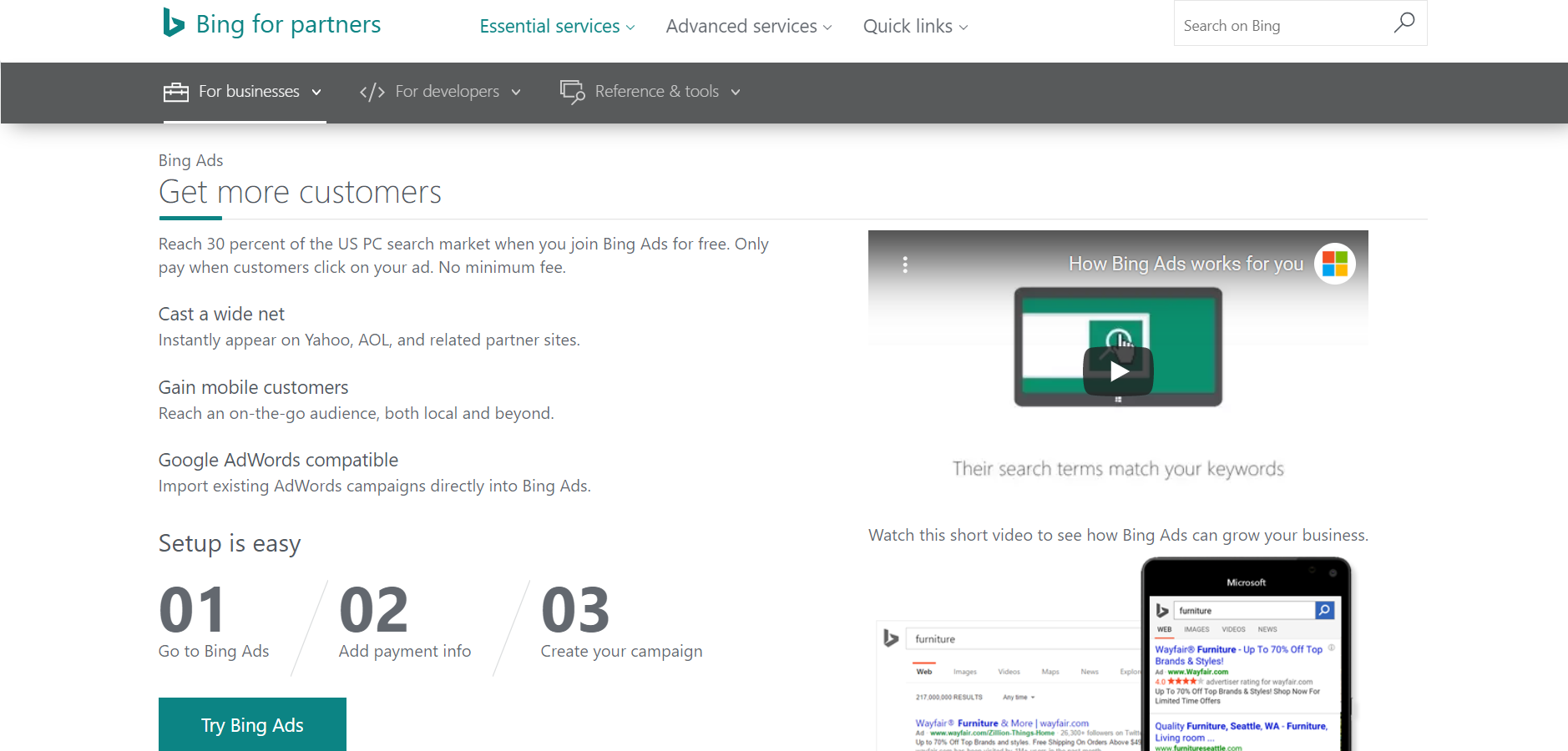The height and width of the screenshot is (751, 1568).
Task: Click the Gain mobile customers heading
Action: tap(253, 387)
